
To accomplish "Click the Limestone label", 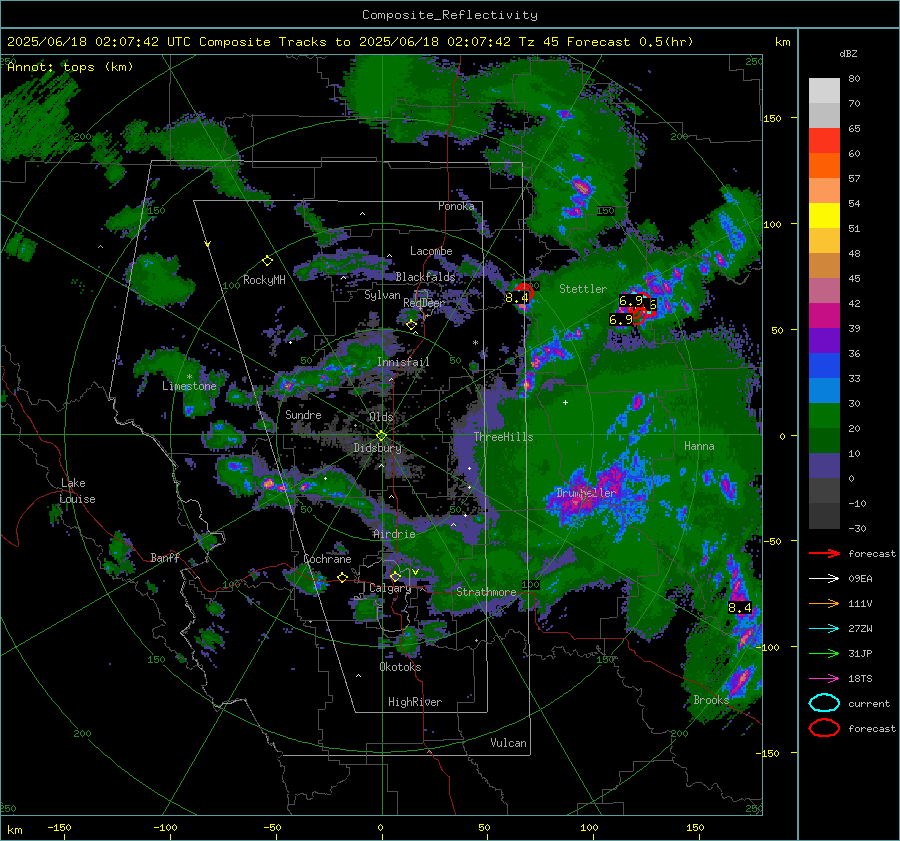I will tap(189, 386).
